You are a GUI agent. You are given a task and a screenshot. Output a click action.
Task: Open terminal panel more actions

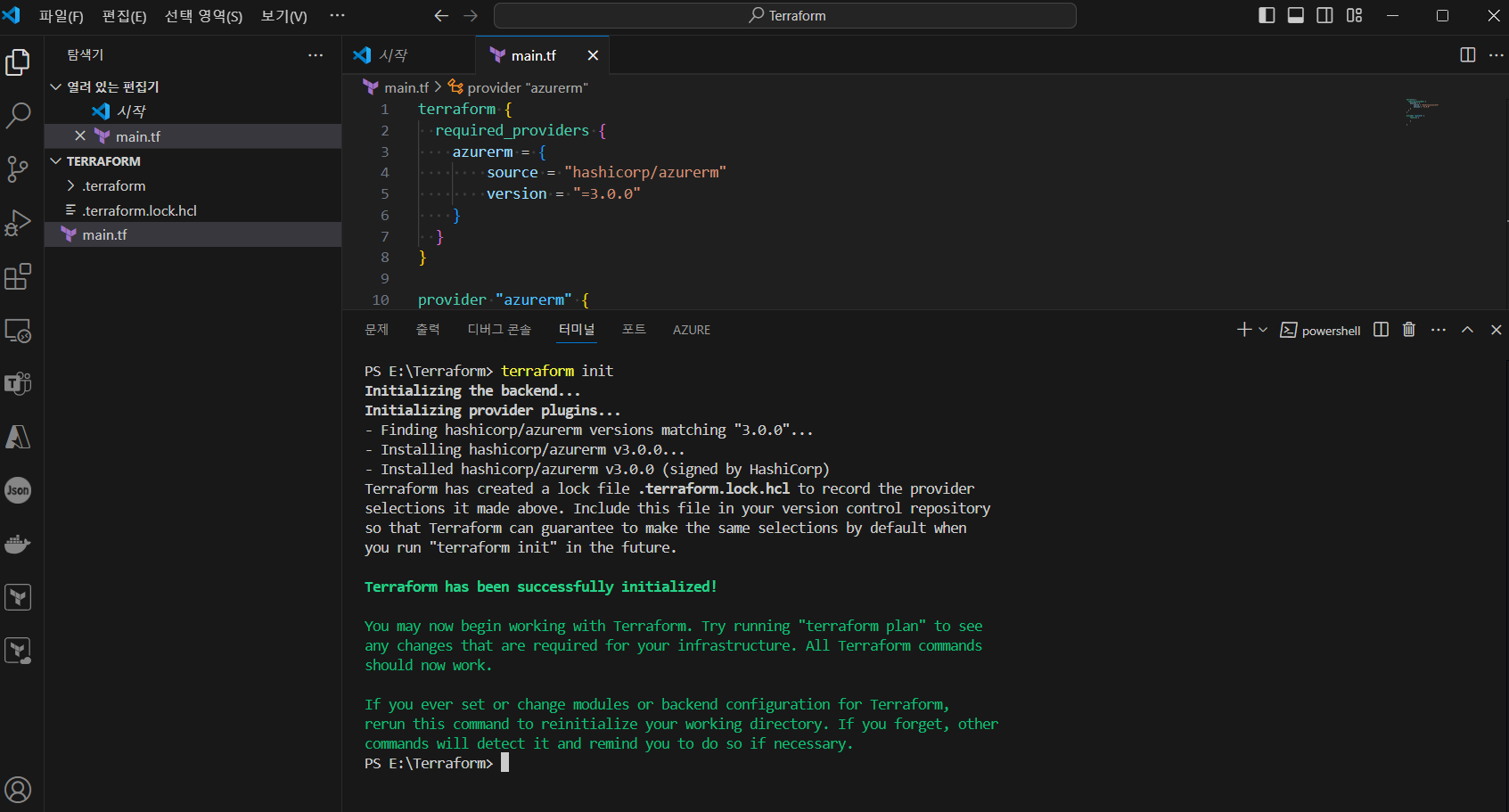tap(1439, 330)
